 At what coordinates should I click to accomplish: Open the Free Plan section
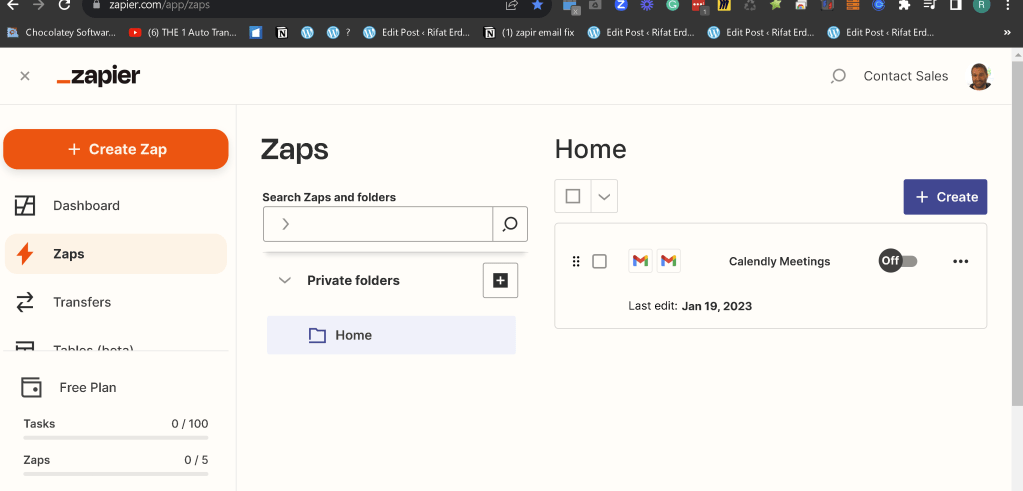click(87, 387)
